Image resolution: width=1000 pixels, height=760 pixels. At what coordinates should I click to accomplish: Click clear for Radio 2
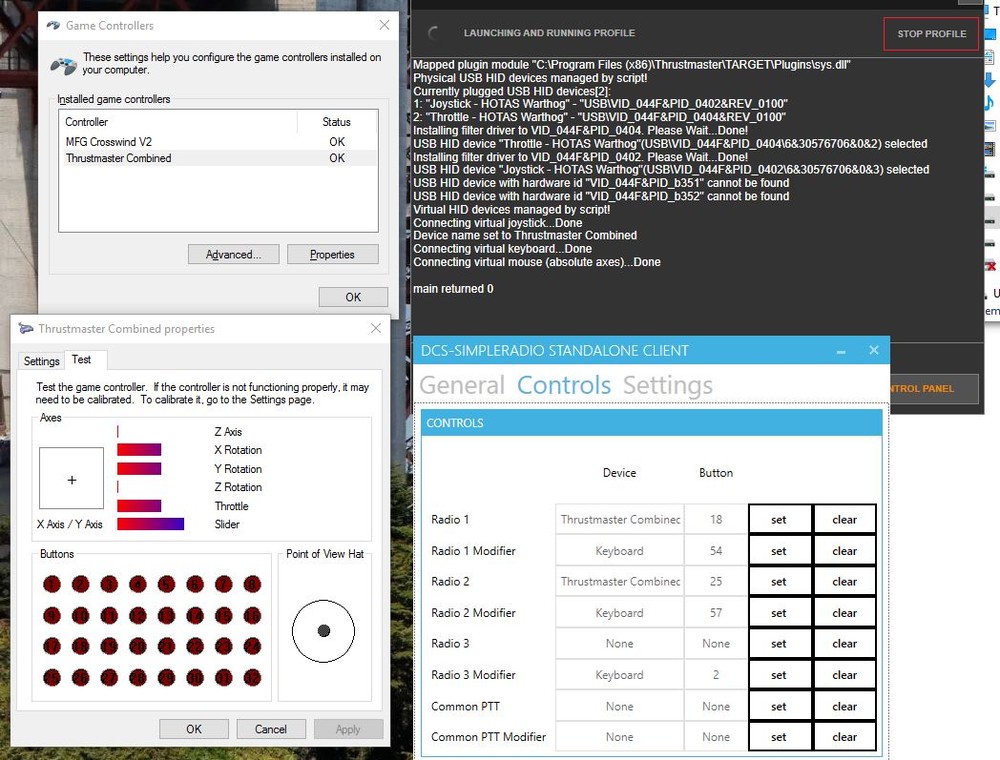click(x=844, y=581)
